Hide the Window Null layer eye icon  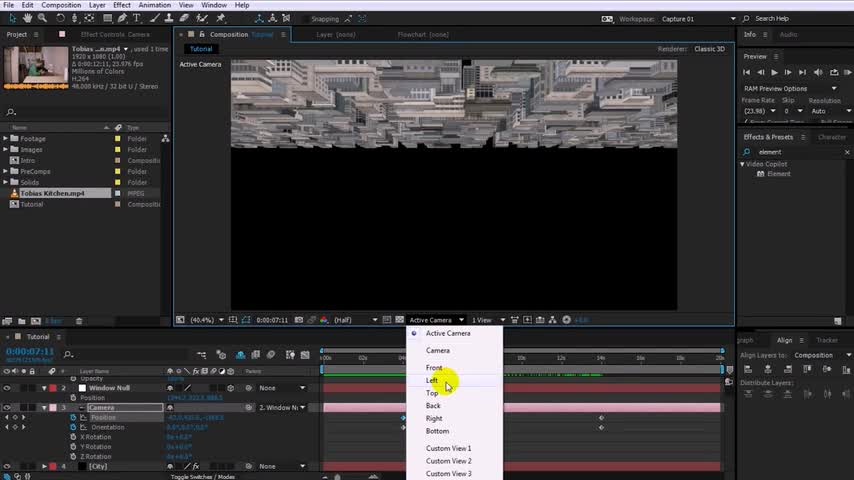click(x=7, y=388)
